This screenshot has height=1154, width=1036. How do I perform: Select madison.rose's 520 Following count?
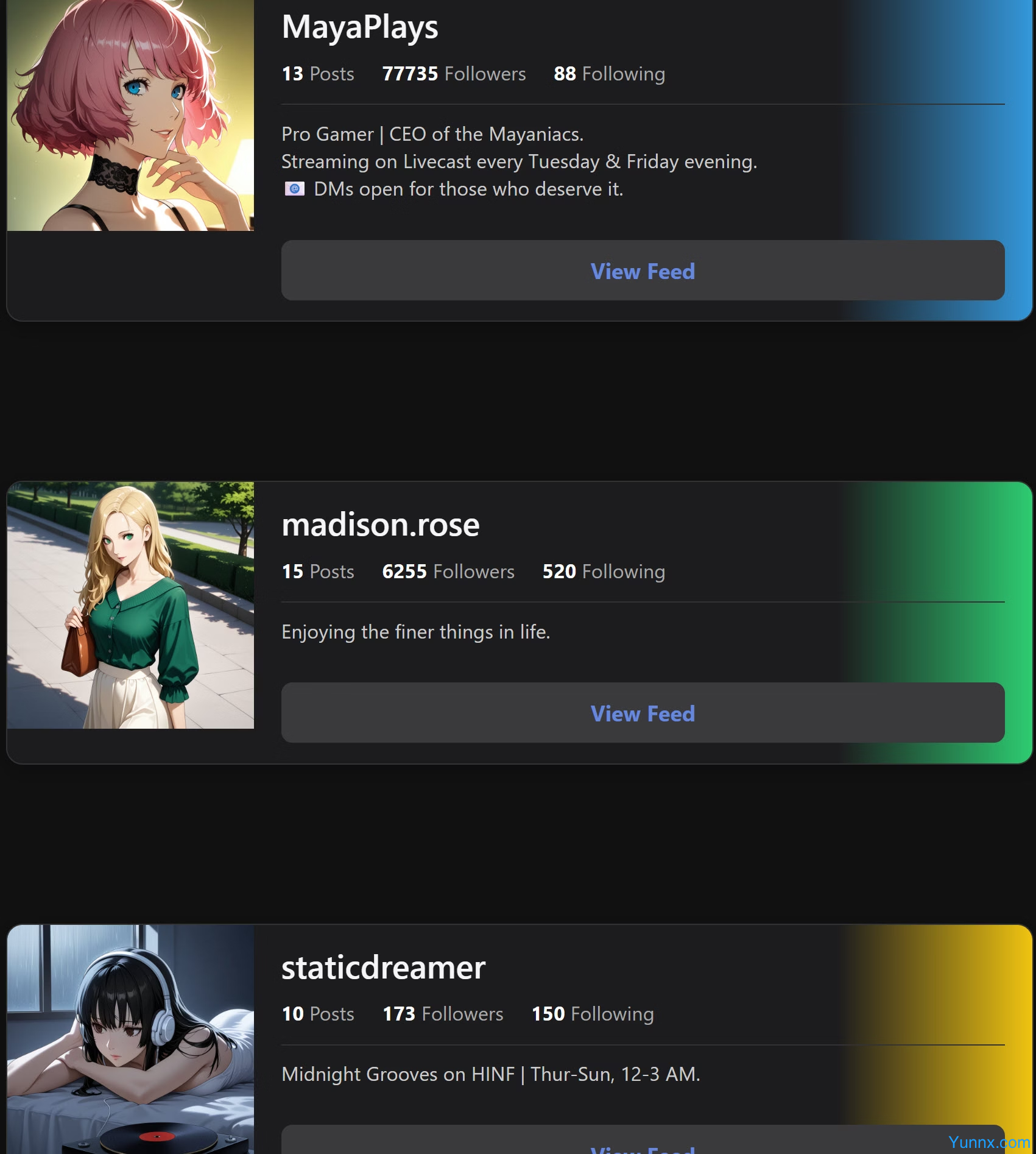(x=604, y=572)
